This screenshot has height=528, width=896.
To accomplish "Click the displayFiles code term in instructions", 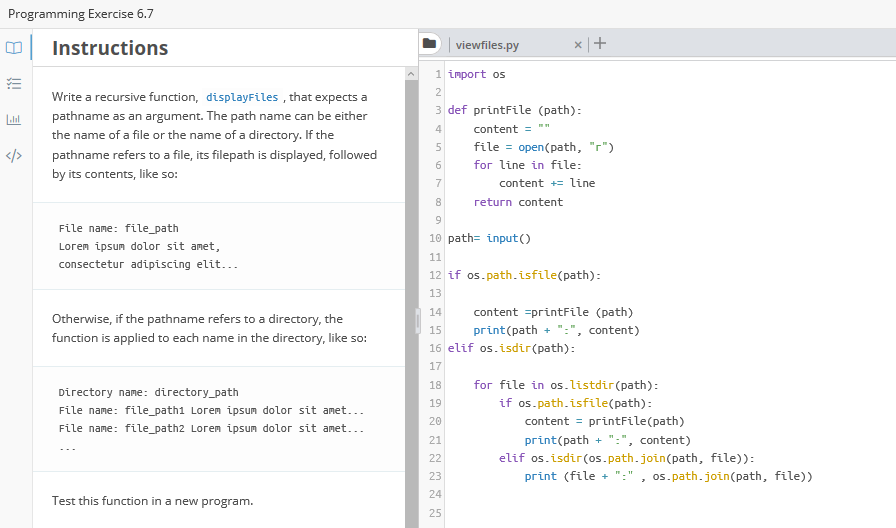I will (x=242, y=97).
